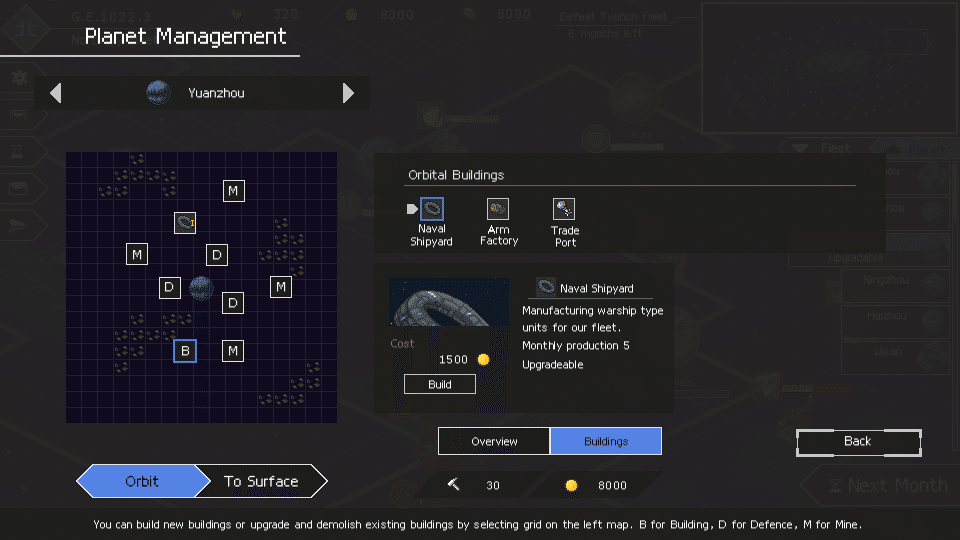Select the topmost M mine slot
The image size is (960, 540).
(x=233, y=191)
